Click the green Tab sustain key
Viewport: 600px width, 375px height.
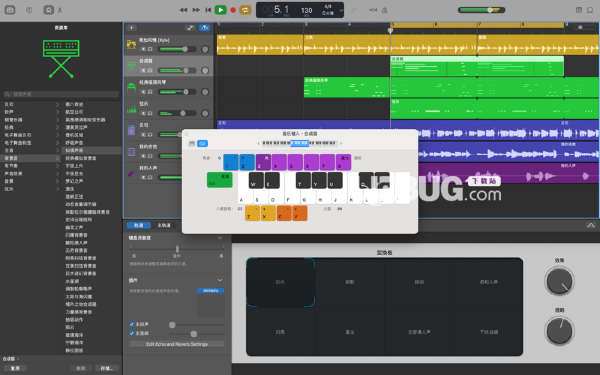220,180
